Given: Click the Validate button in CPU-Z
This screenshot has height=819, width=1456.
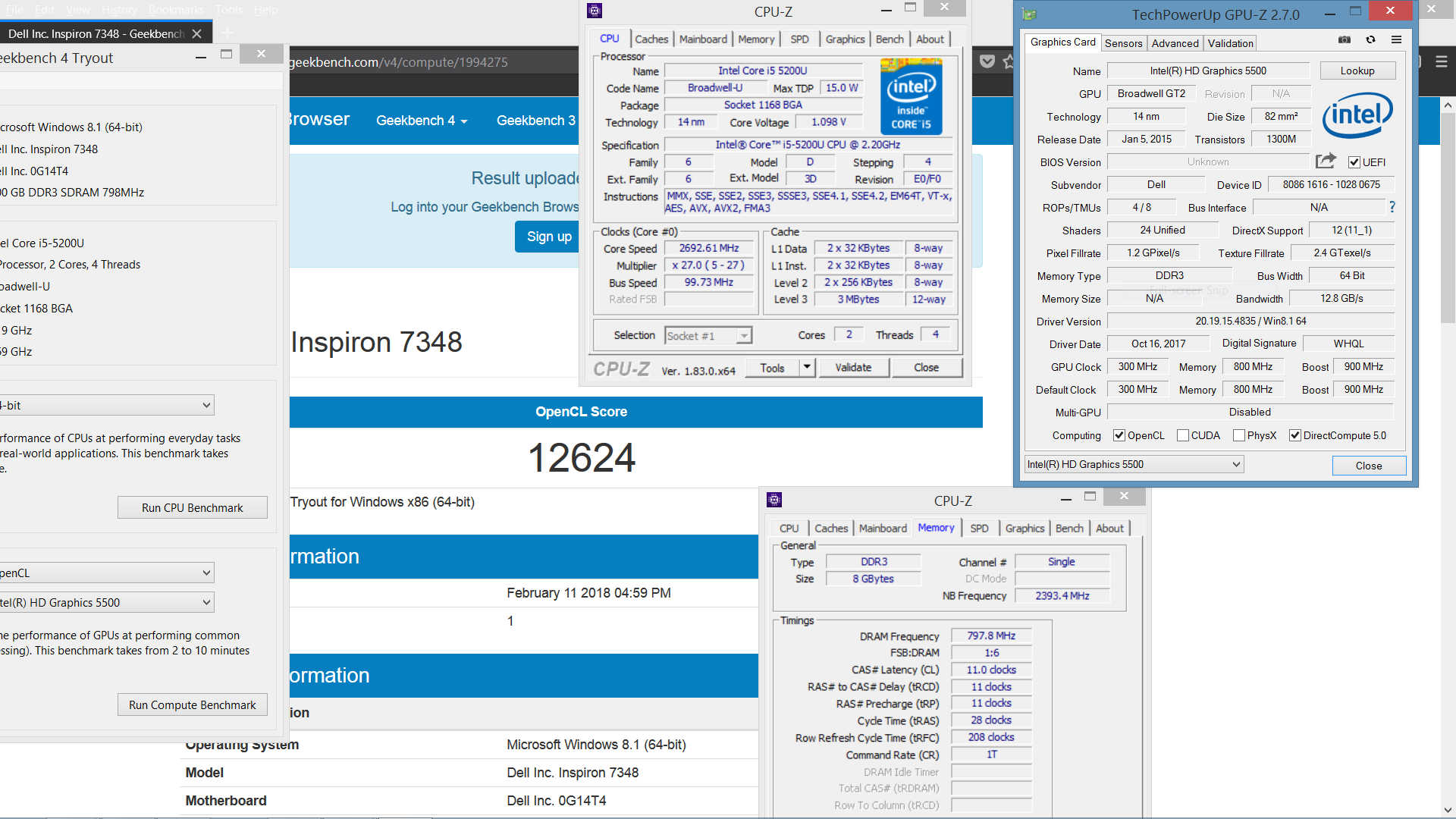Looking at the screenshot, I should click(853, 367).
